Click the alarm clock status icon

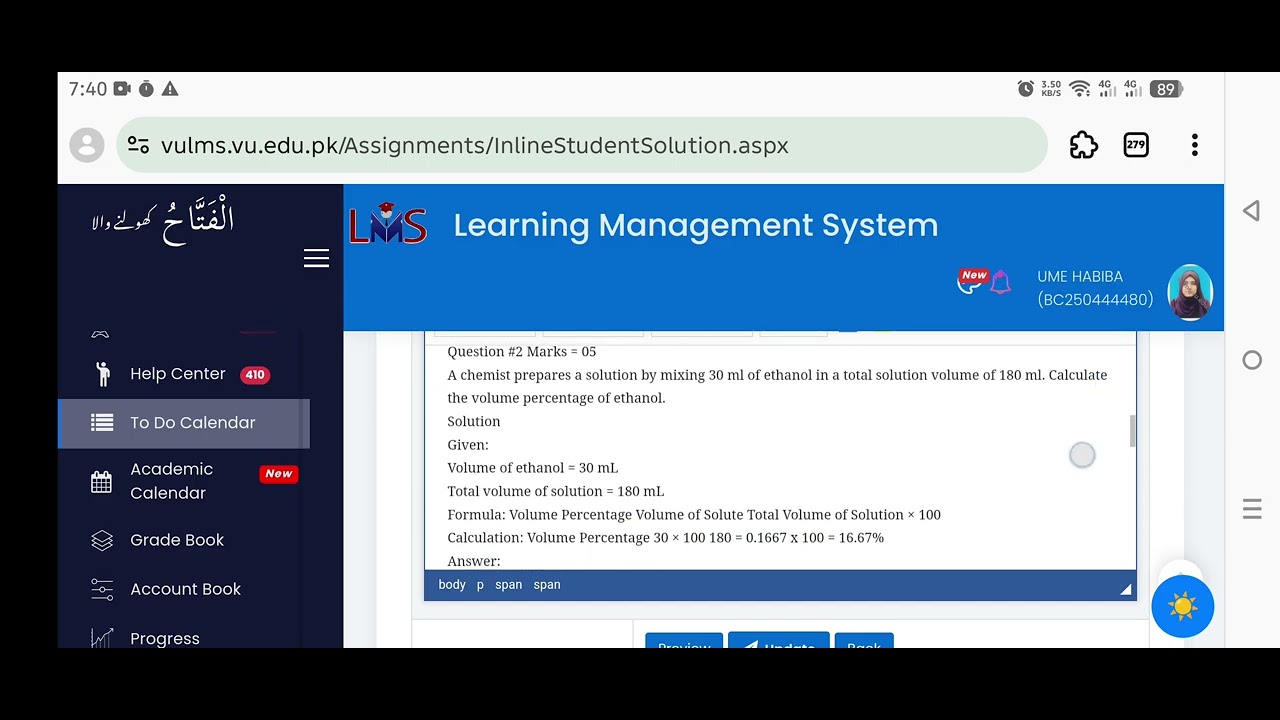[1026, 89]
